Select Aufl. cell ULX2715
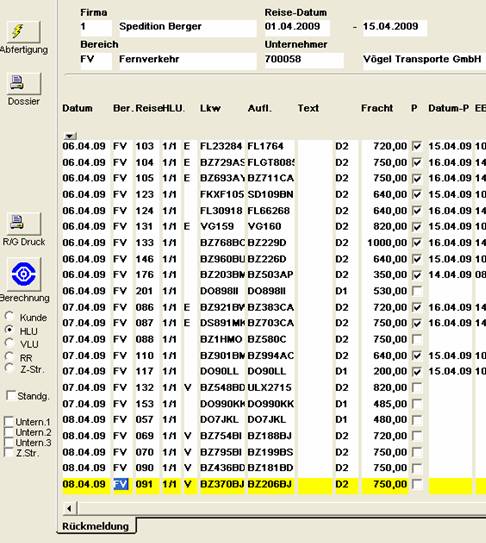The height and width of the screenshot is (543, 486). point(271,388)
